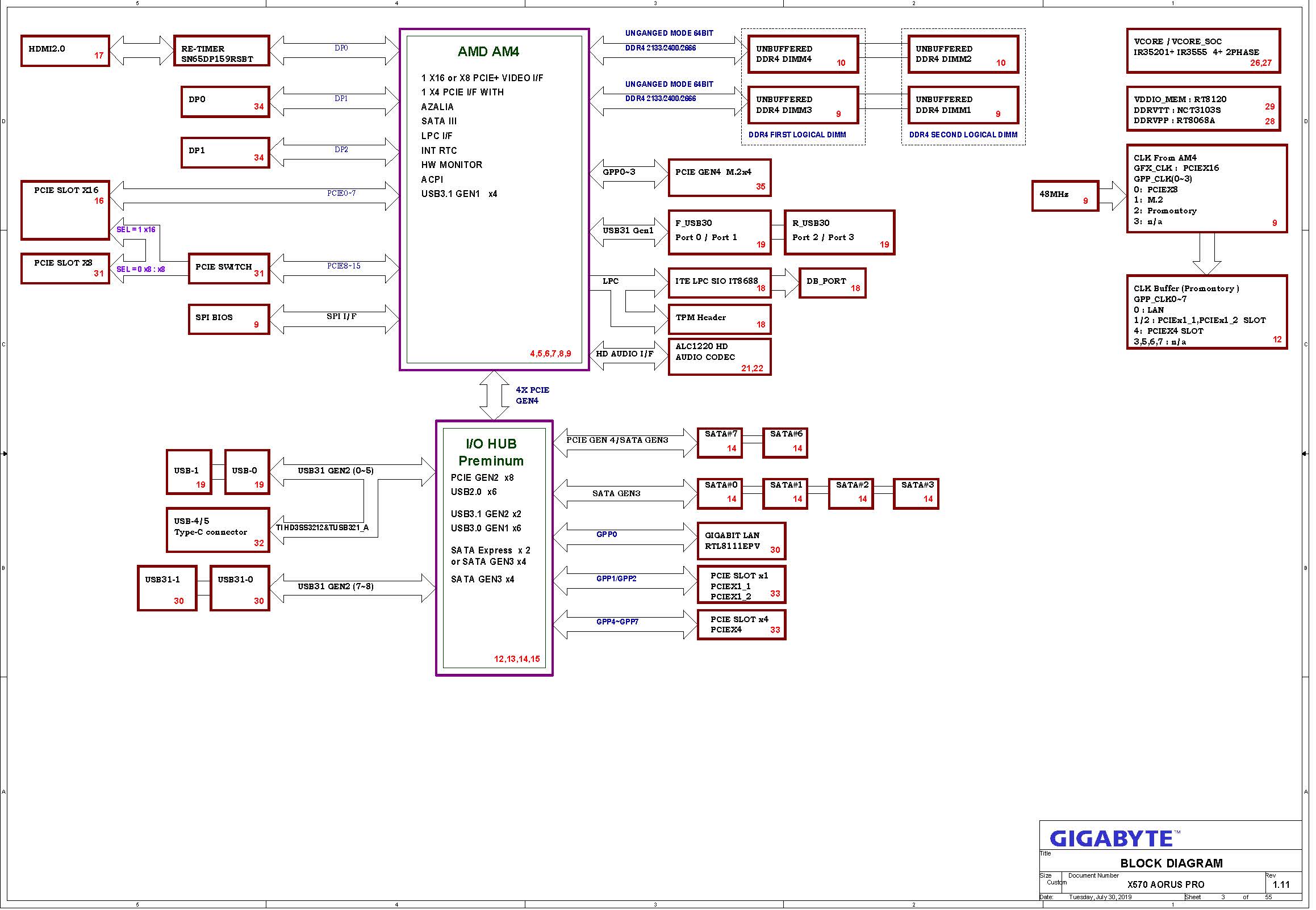1316x910 pixels.
Task: Select the GPP0~3 arrow label
Action: pyautogui.click(x=619, y=172)
